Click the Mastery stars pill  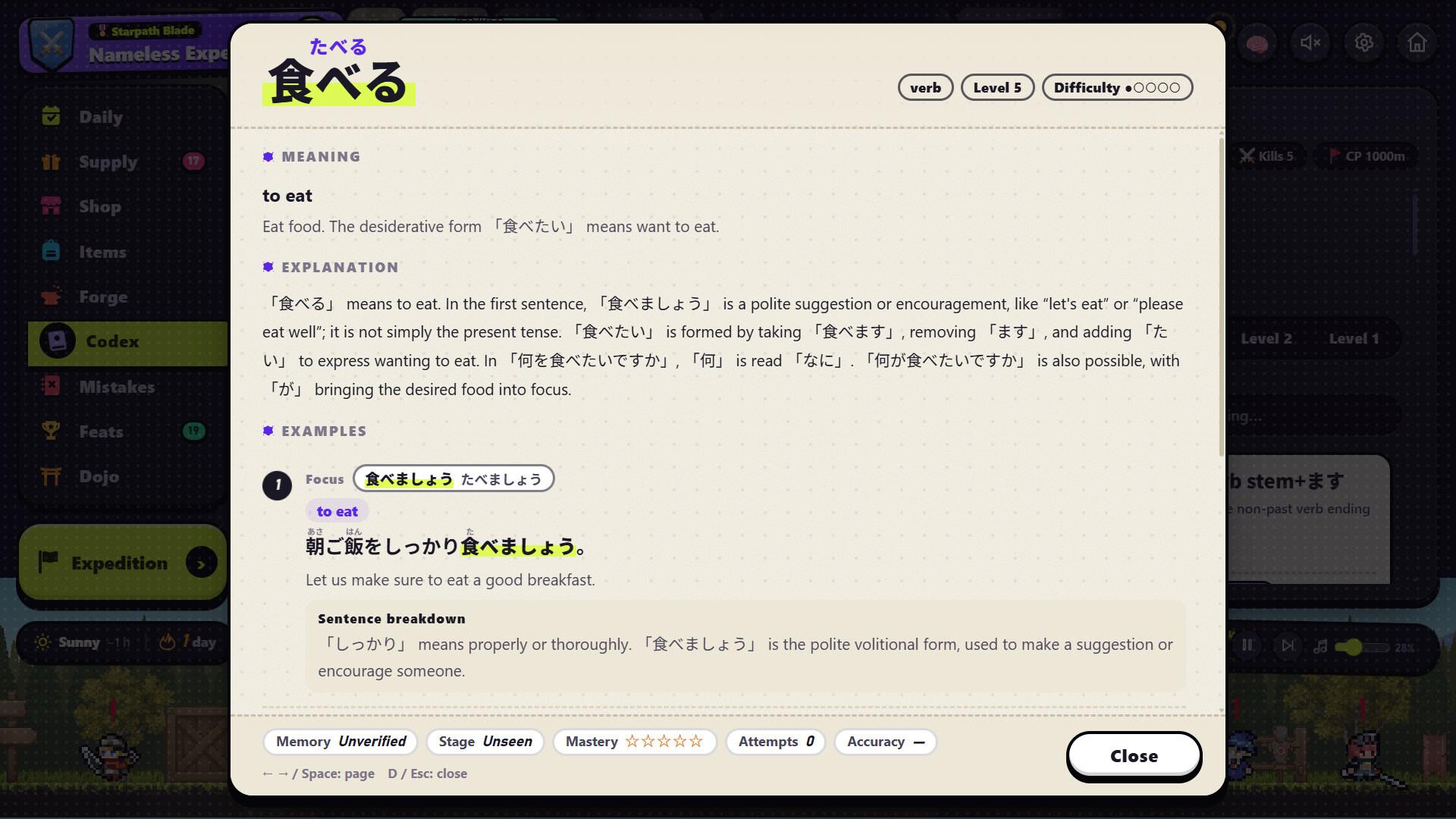click(x=635, y=741)
